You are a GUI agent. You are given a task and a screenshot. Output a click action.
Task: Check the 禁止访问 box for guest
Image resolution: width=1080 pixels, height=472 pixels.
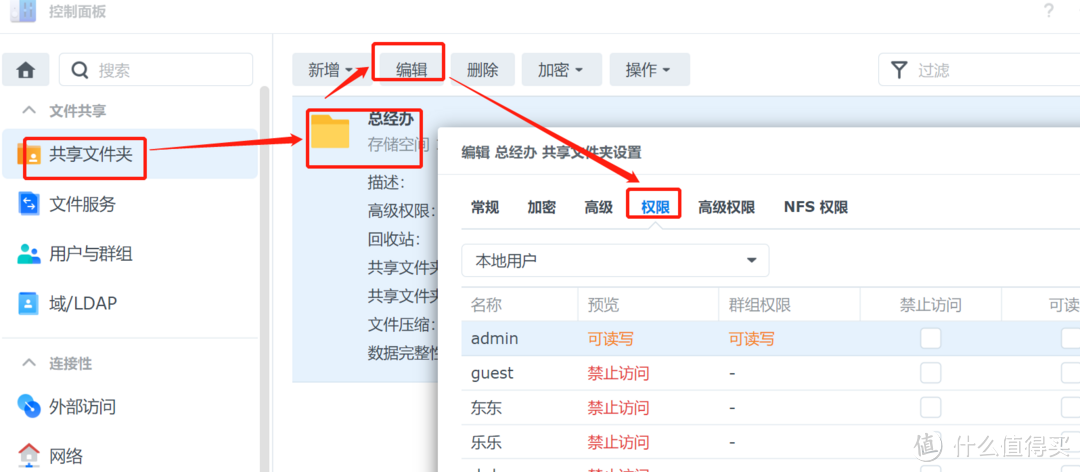coord(931,373)
